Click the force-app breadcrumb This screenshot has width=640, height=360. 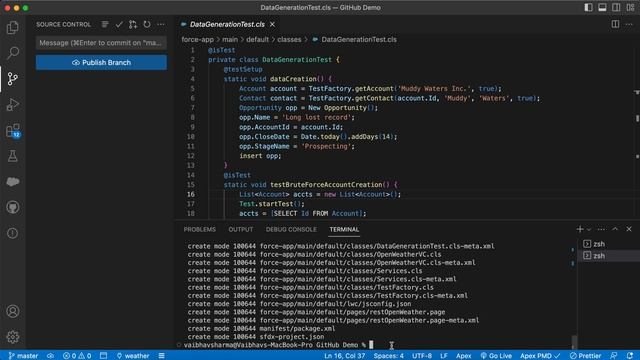pos(198,40)
